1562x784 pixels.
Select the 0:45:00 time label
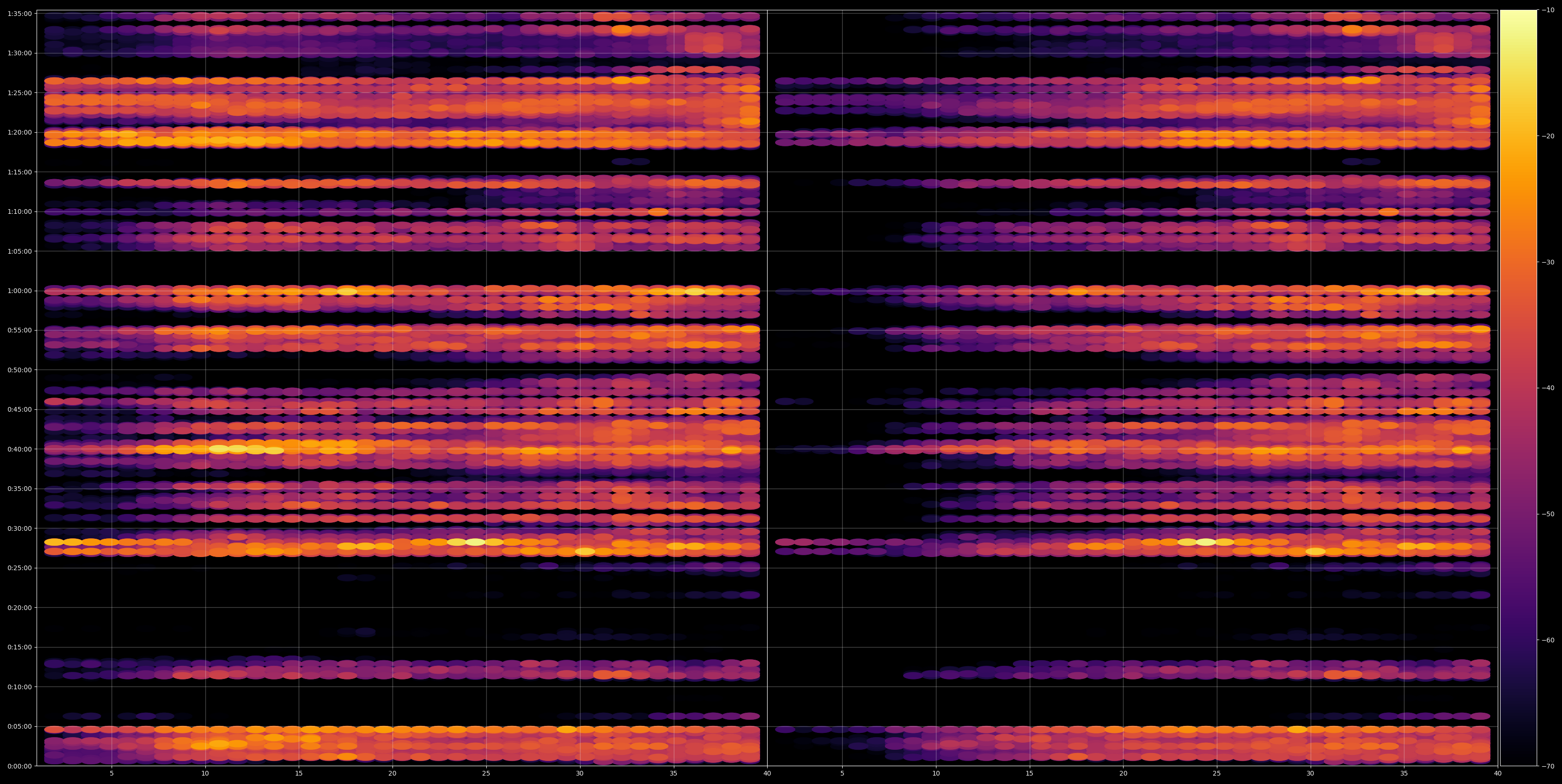pyautogui.click(x=19, y=409)
